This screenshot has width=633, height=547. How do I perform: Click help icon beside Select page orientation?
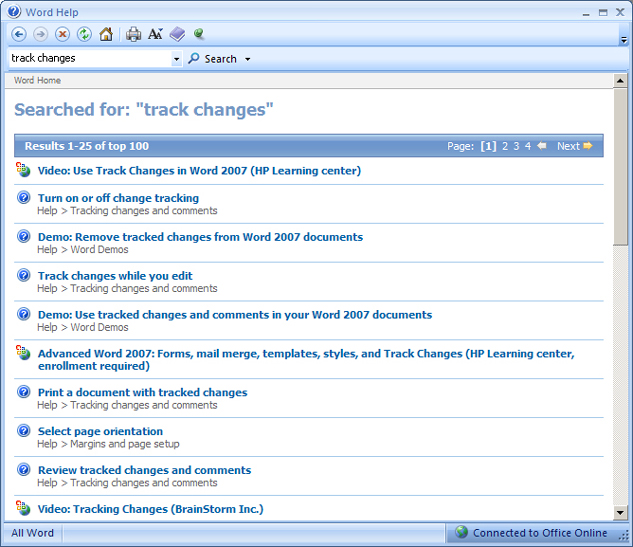(x=24, y=431)
